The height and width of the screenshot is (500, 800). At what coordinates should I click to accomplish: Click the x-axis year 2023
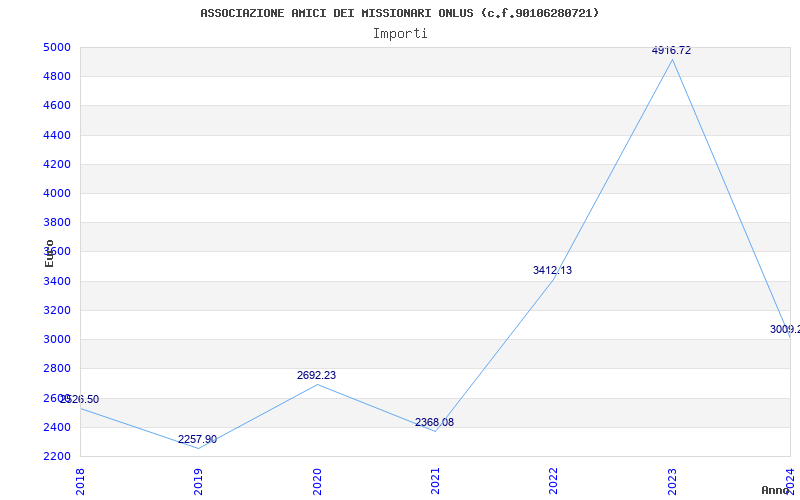coord(672,482)
